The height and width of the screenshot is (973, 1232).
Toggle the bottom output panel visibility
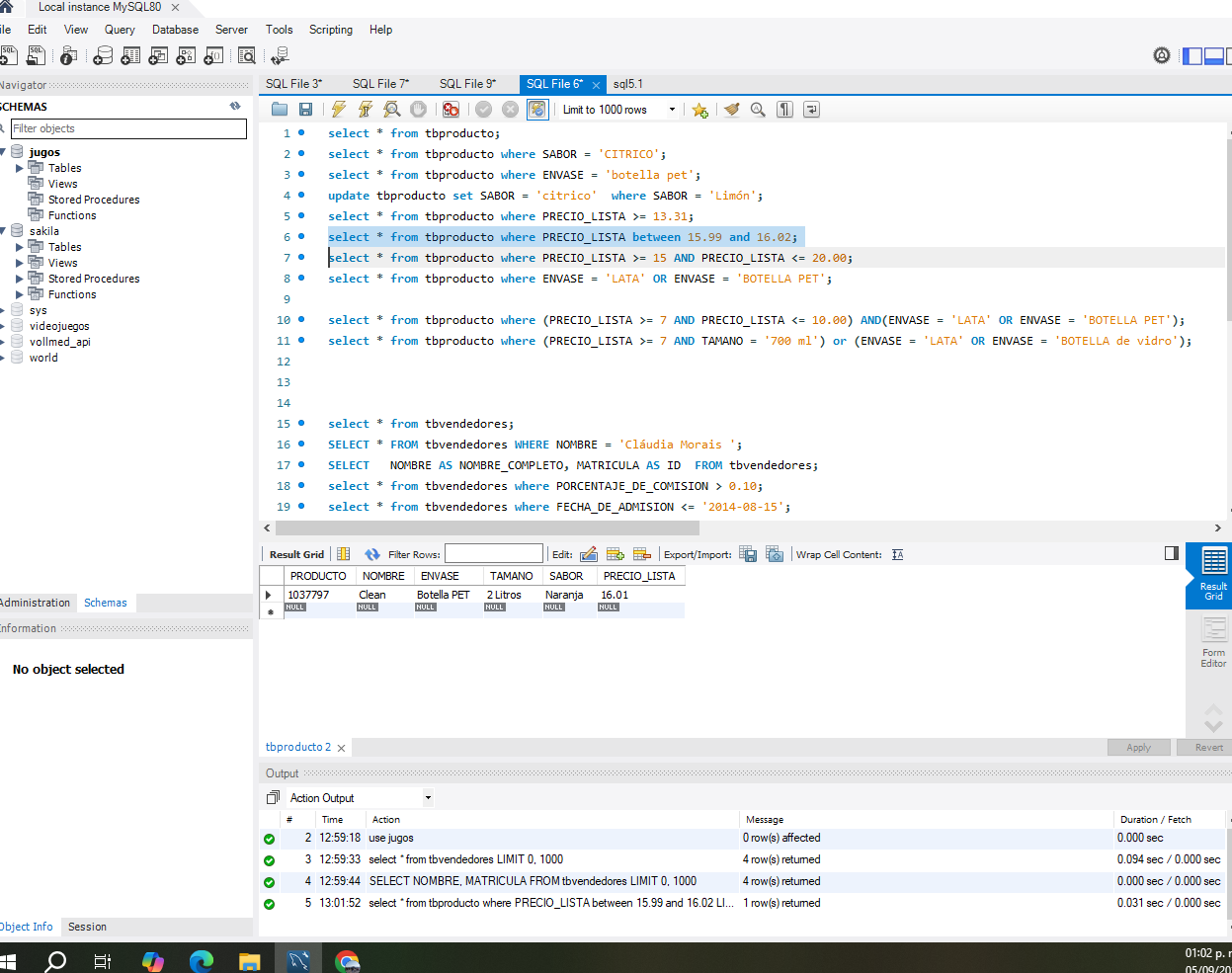pos(1214,56)
